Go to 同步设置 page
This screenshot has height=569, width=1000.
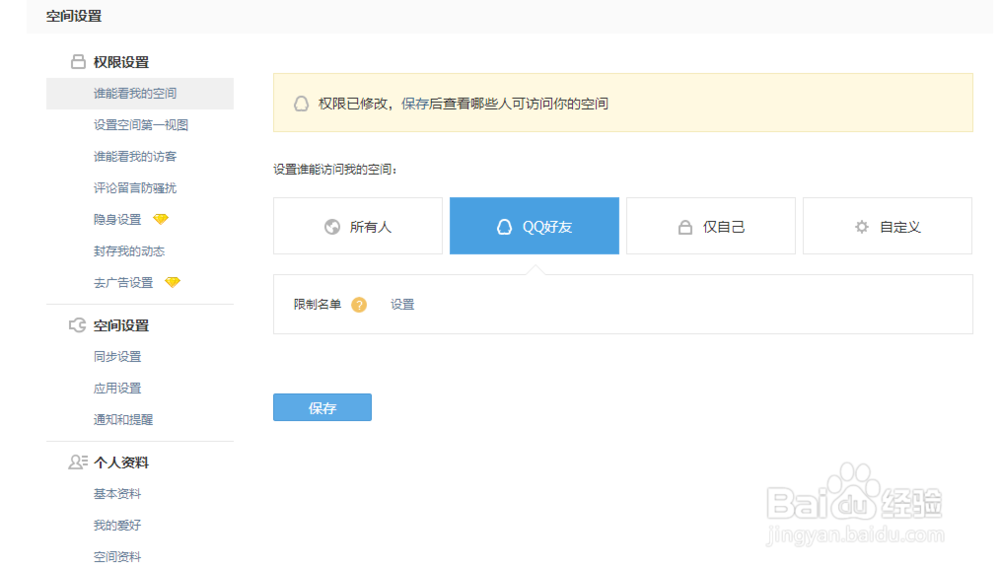click(x=117, y=357)
